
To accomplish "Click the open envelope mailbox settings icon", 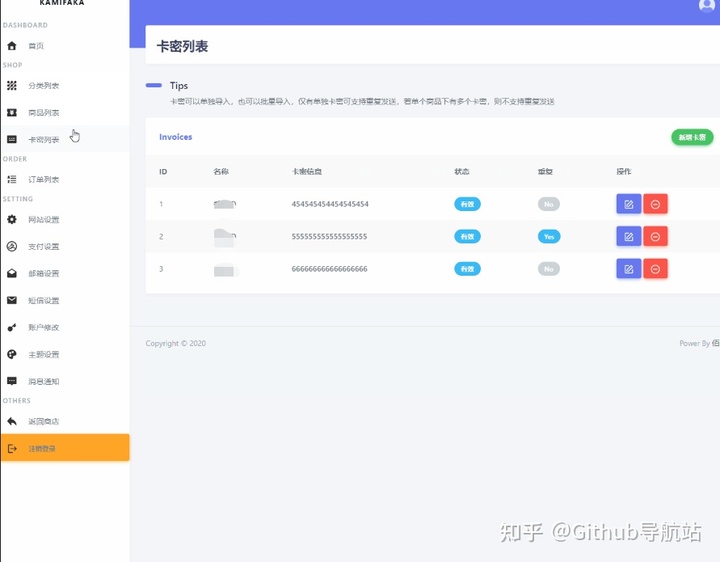I will coord(12,273).
